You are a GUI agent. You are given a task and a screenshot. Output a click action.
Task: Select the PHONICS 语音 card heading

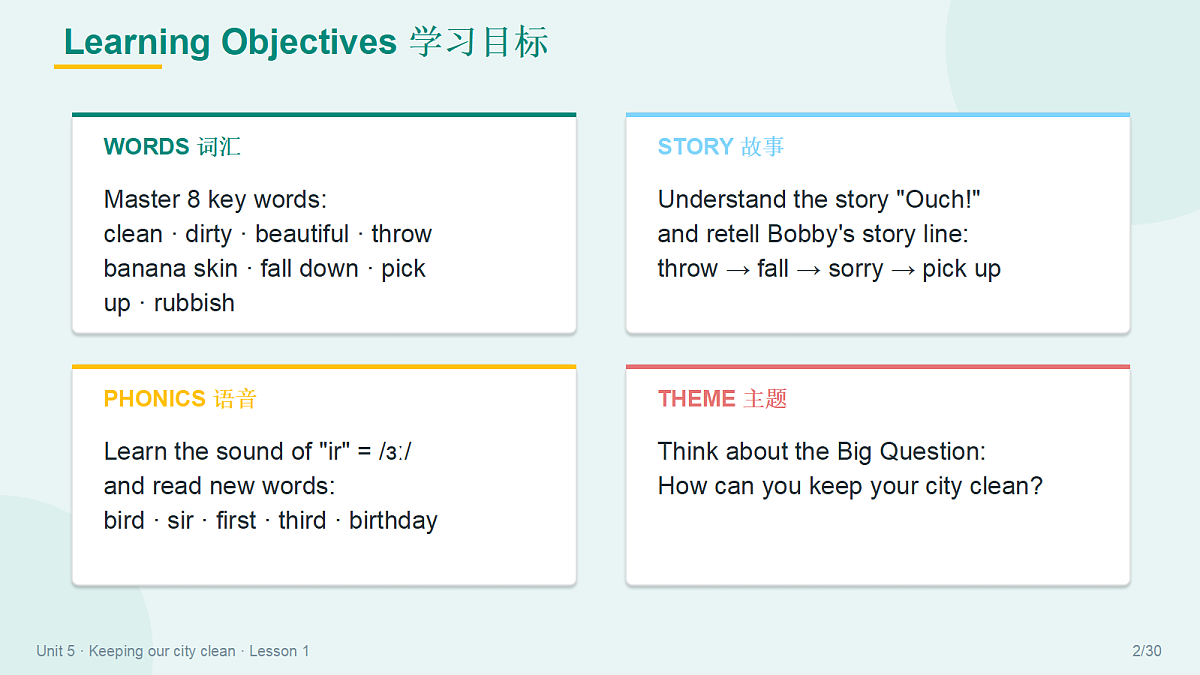click(180, 399)
